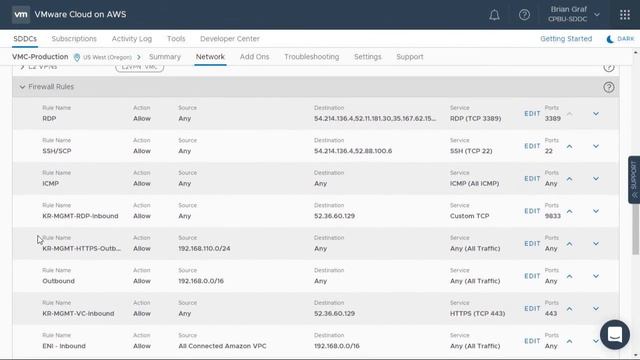Move KR-MGMT-VC-Inbound rule down
The height and width of the screenshot is (360, 640).
596,309
